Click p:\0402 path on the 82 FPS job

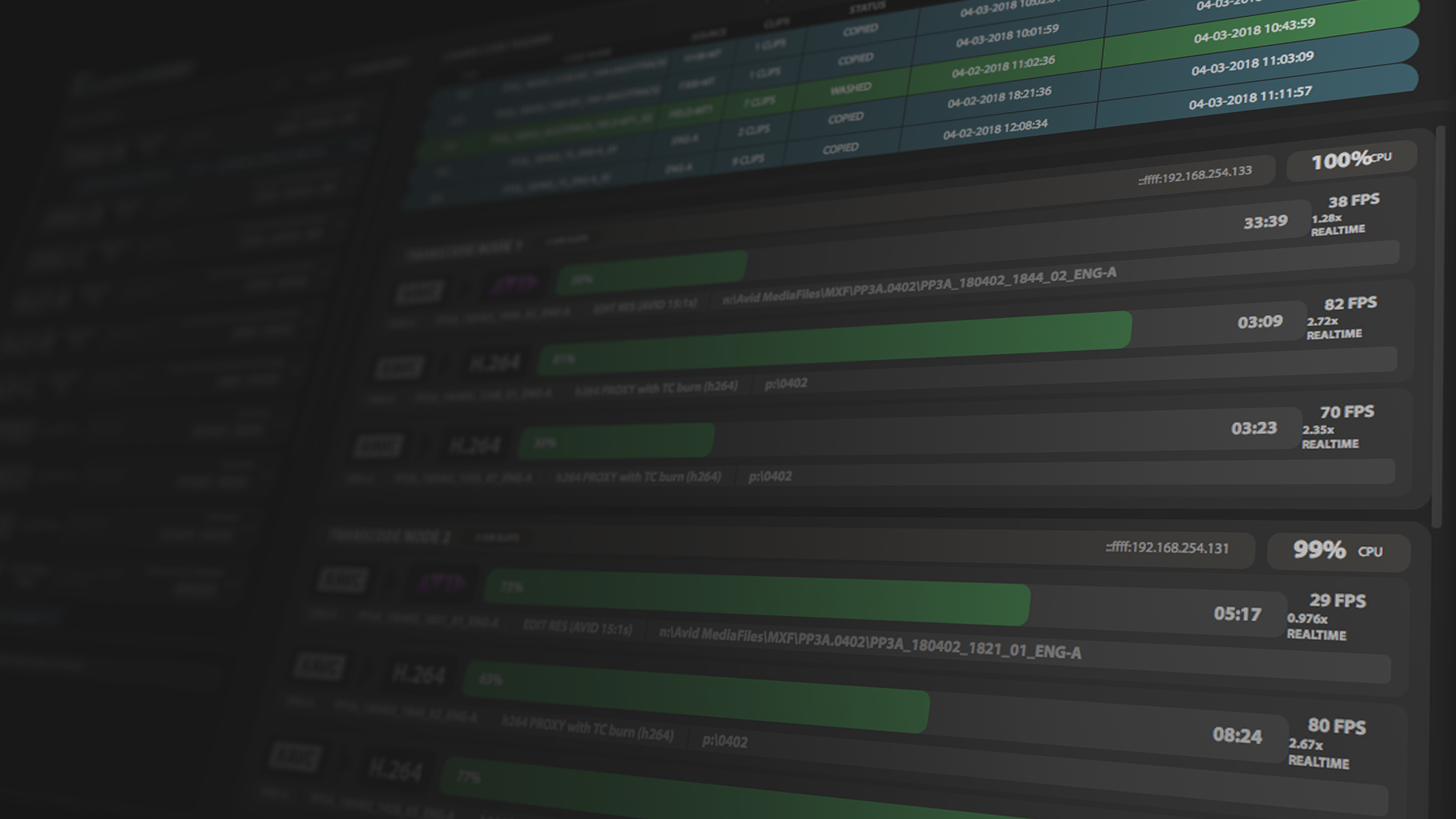click(786, 384)
